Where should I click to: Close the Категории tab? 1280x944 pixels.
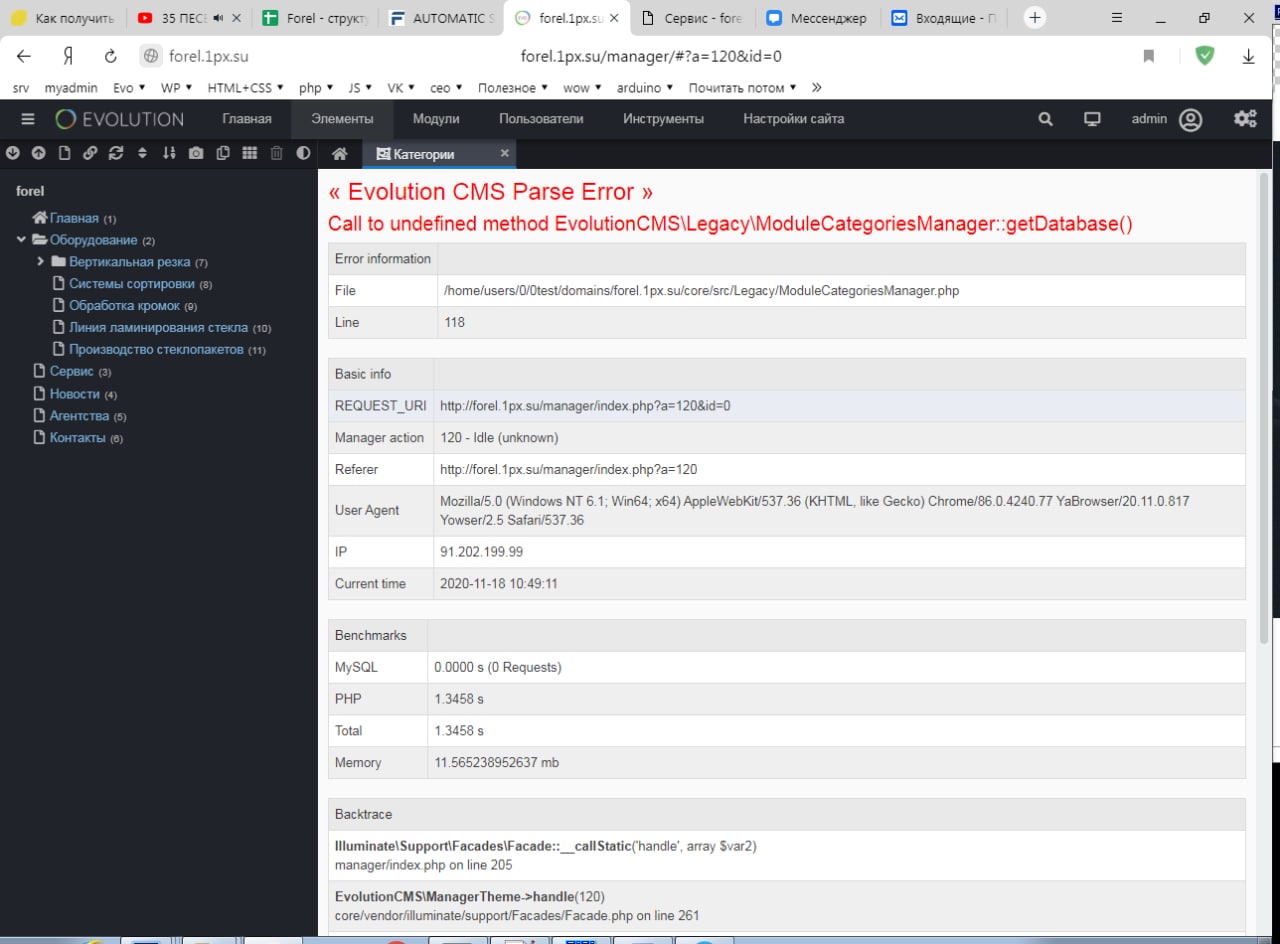(505, 153)
